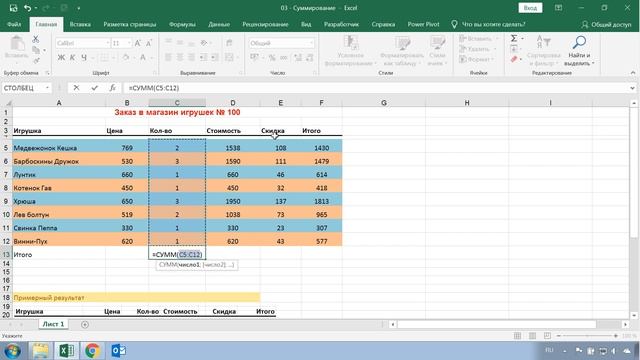Switch to the Формулы tab

182,24
